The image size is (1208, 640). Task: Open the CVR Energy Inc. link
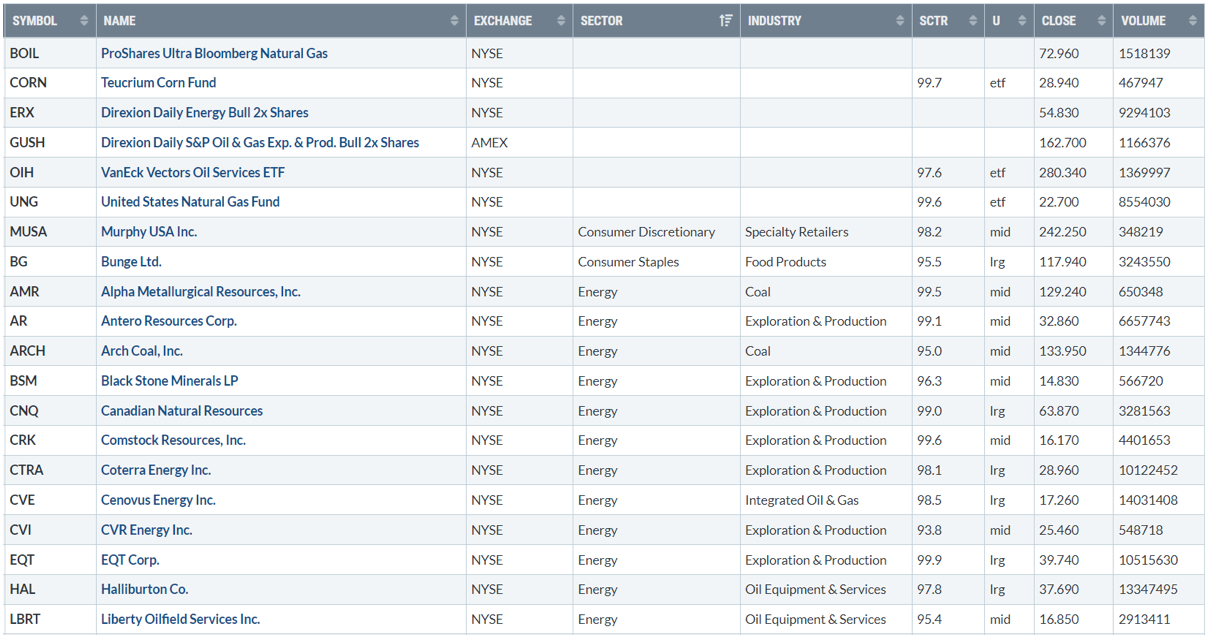coord(147,530)
